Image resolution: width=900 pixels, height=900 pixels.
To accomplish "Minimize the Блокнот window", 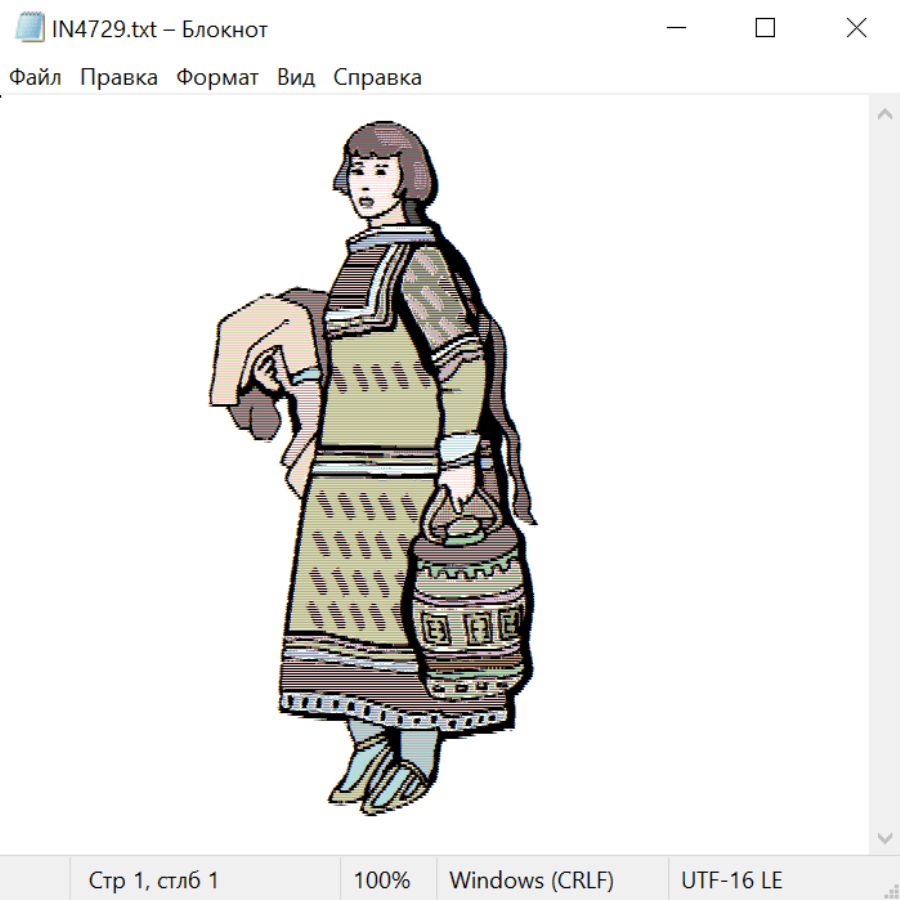I will (674, 28).
